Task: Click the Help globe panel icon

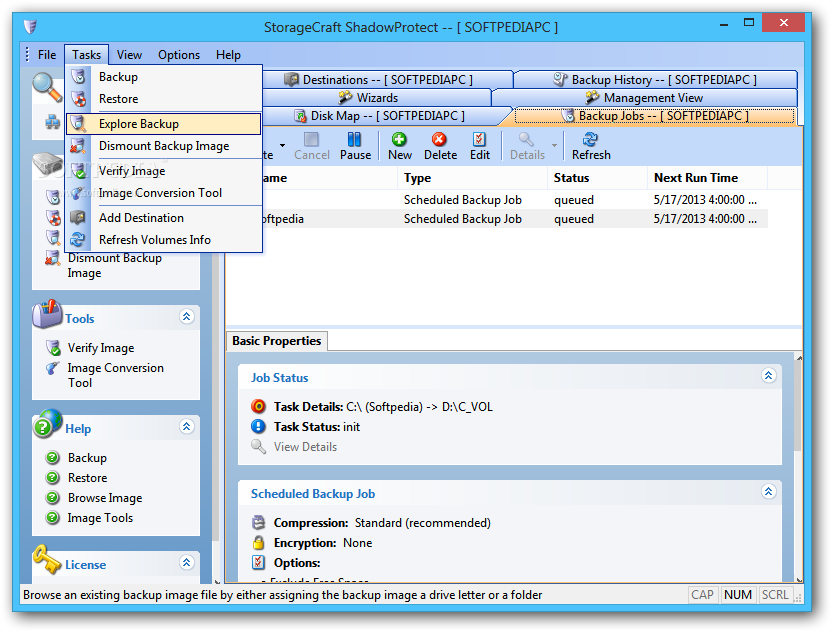Action: (x=47, y=423)
